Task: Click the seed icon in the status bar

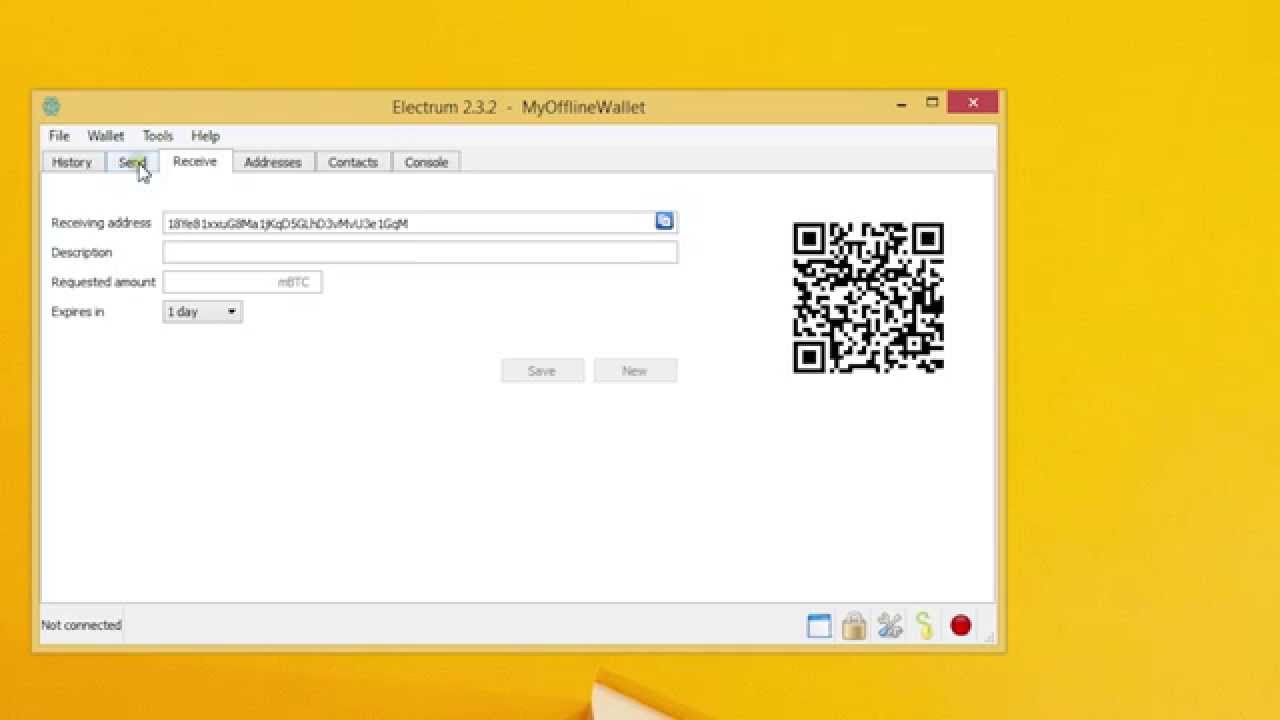Action: point(925,626)
